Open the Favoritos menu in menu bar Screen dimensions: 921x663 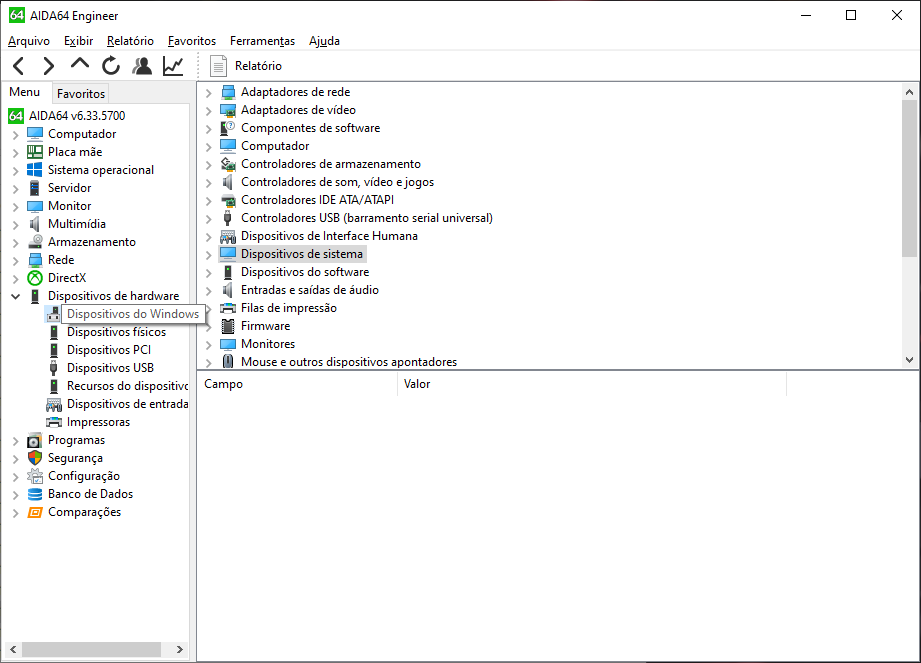[x=191, y=41]
